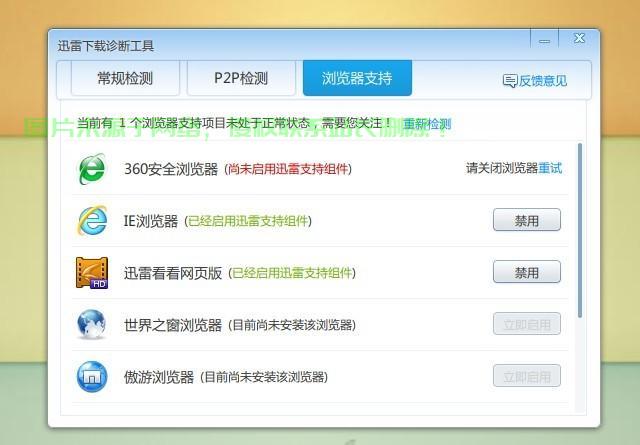Click the 尚未启用迅雷支持组件 red status text
The width and height of the screenshot is (640, 445).
[x=288, y=169]
